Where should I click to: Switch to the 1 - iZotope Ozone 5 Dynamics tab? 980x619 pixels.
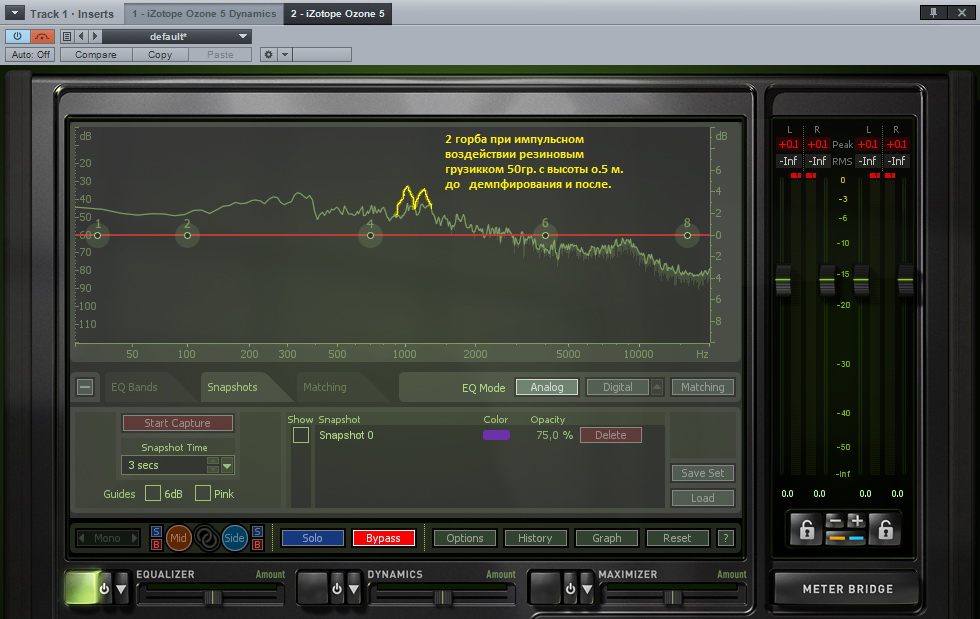203,14
